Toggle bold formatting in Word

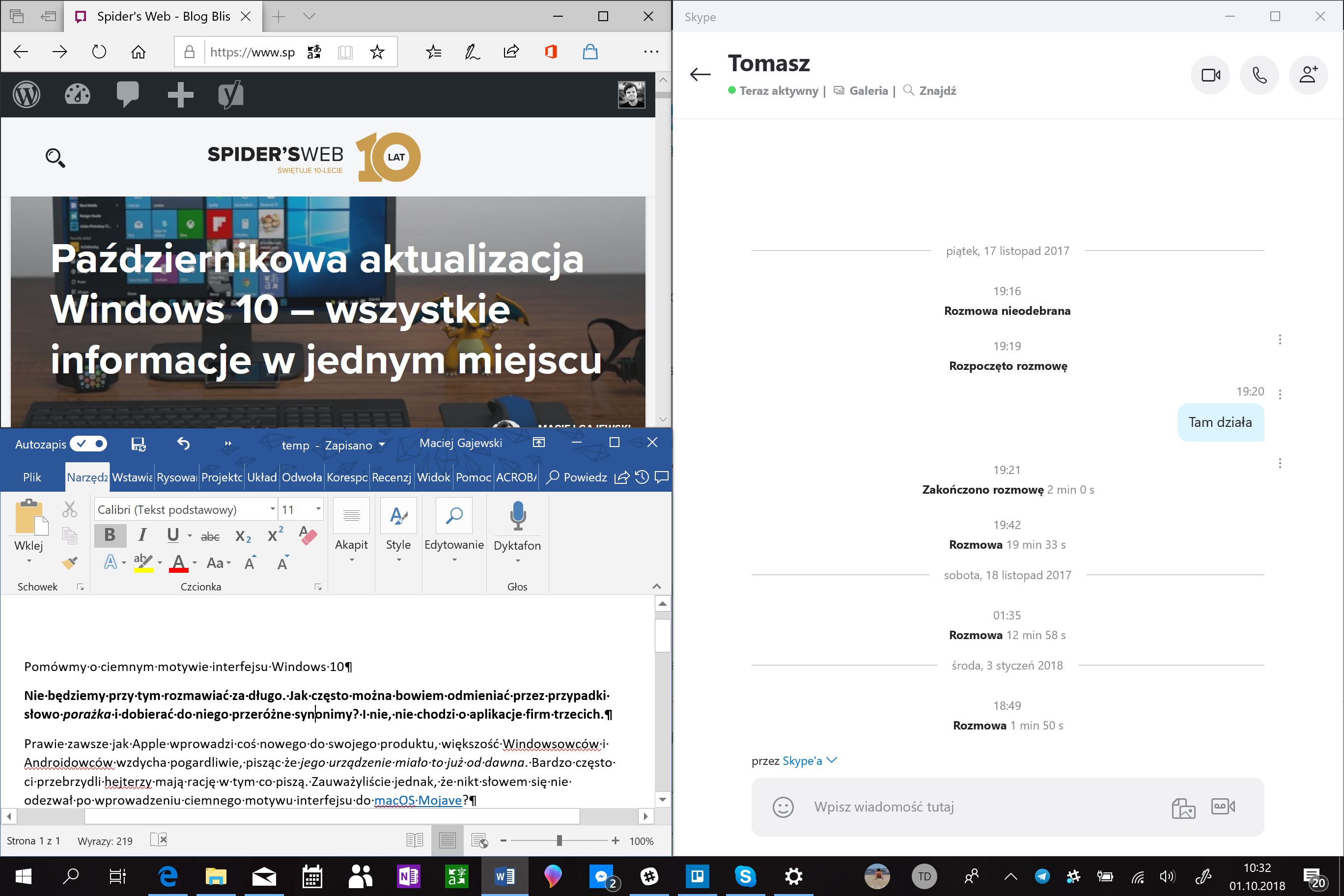110,535
